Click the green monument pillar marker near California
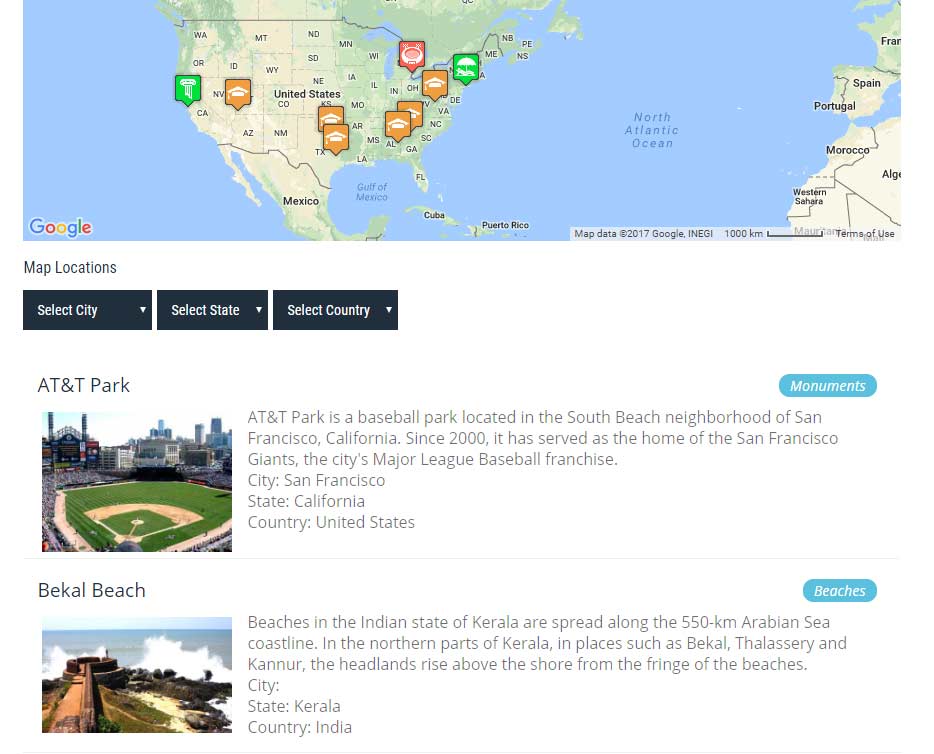Image resolution: width=934 pixels, height=754 pixels. tap(188, 90)
